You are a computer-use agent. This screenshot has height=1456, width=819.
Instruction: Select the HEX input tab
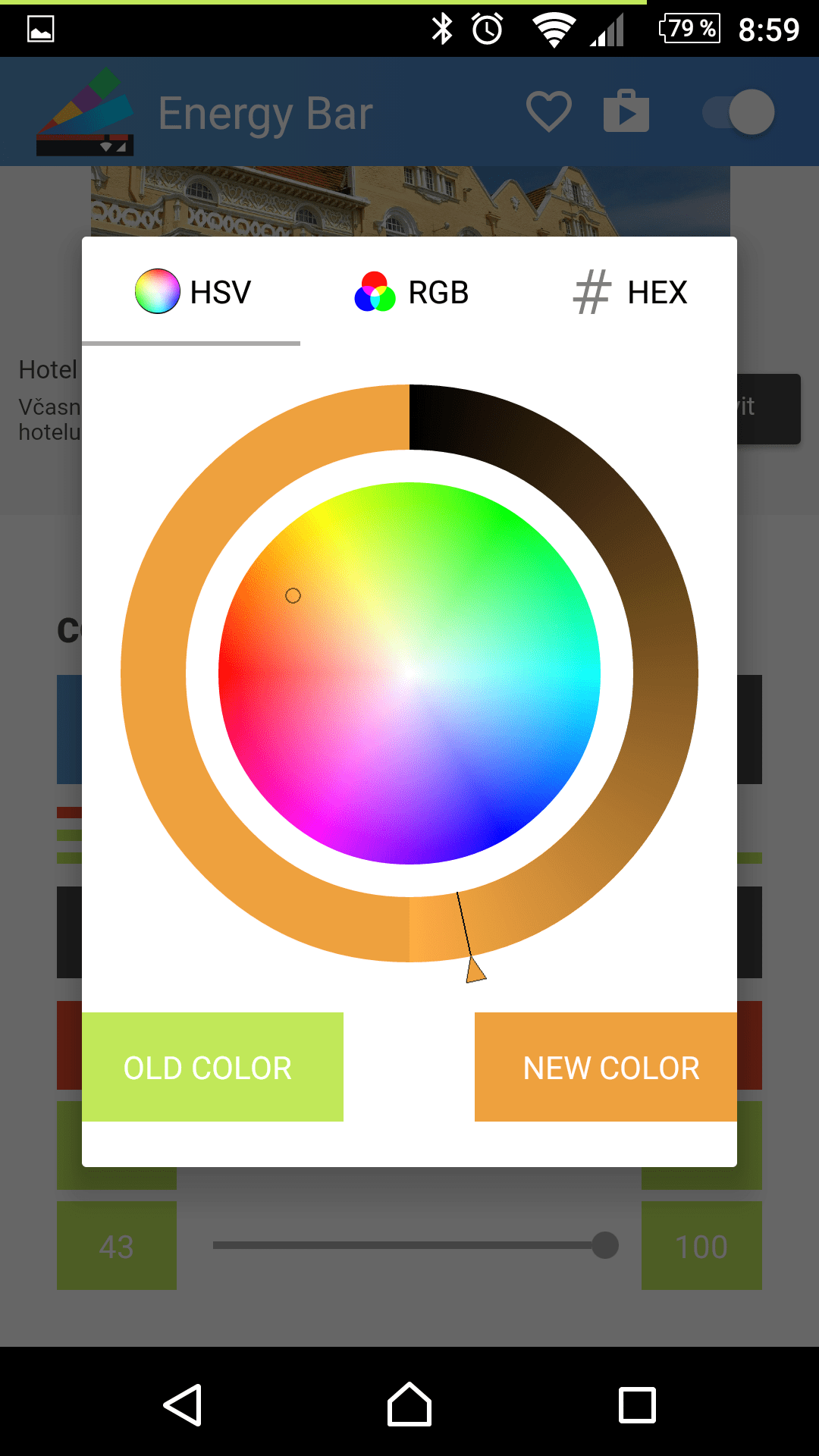coord(628,292)
